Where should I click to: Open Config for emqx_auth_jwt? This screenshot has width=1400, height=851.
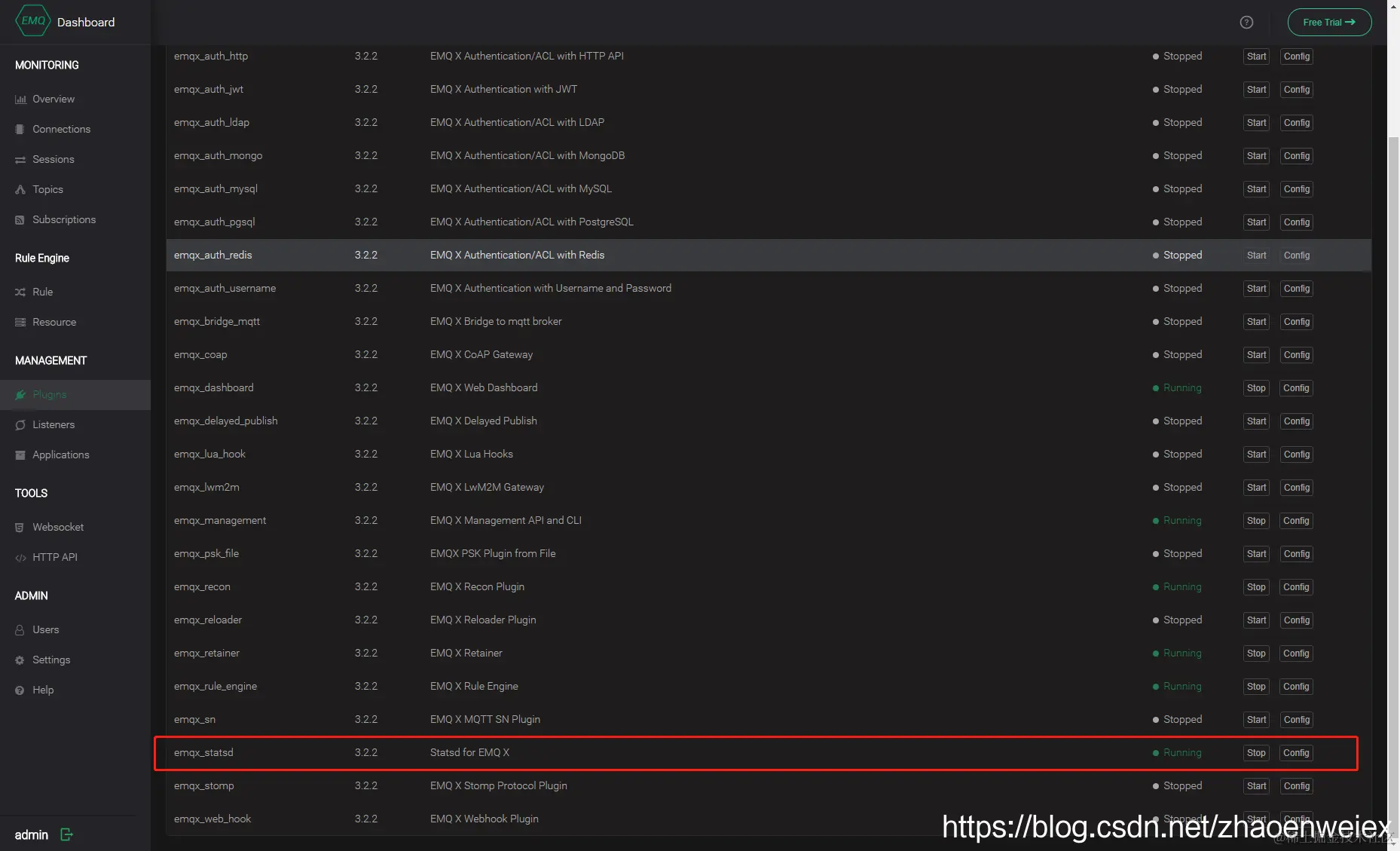coord(1297,90)
